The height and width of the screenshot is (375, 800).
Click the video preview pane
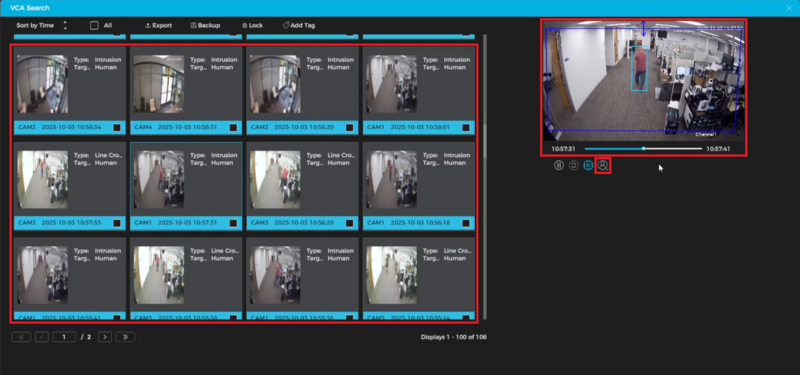pos(644,81)
